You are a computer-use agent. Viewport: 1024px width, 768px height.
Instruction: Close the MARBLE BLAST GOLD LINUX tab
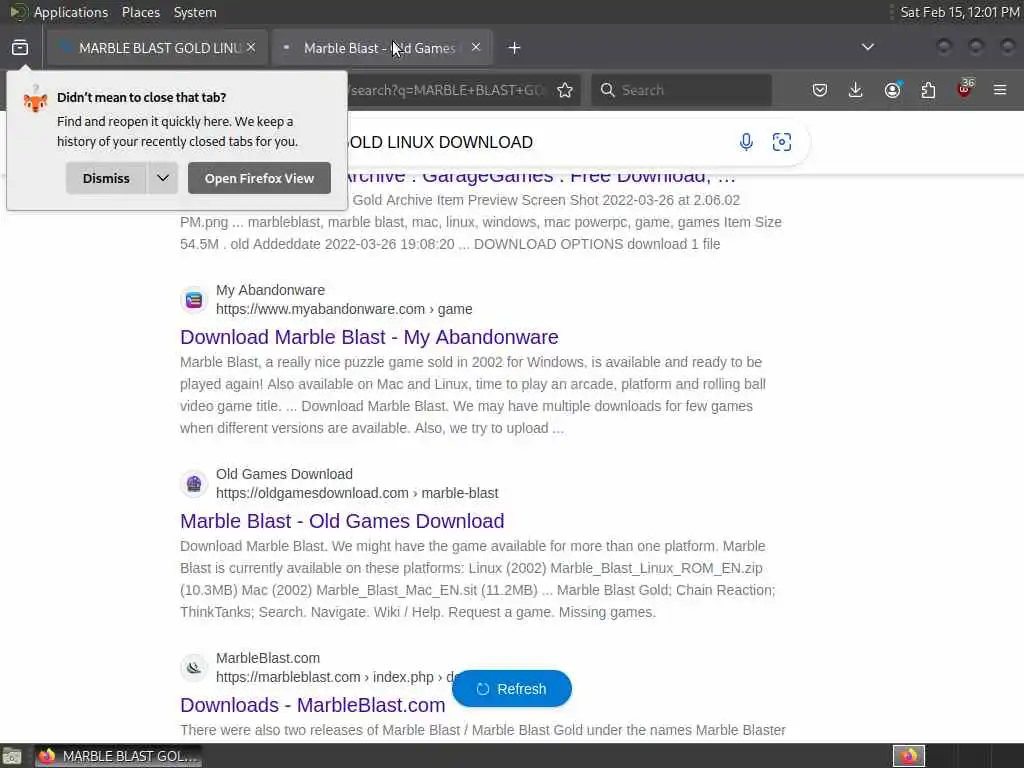click(x=251, y=48)
